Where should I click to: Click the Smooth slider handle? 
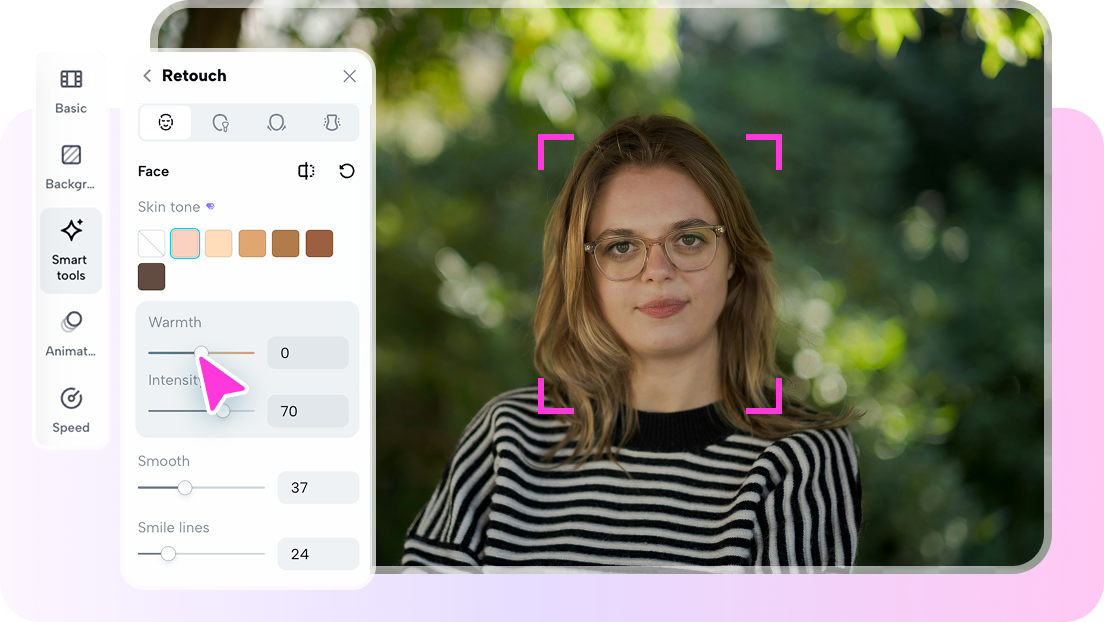click(x=184, y=487)
